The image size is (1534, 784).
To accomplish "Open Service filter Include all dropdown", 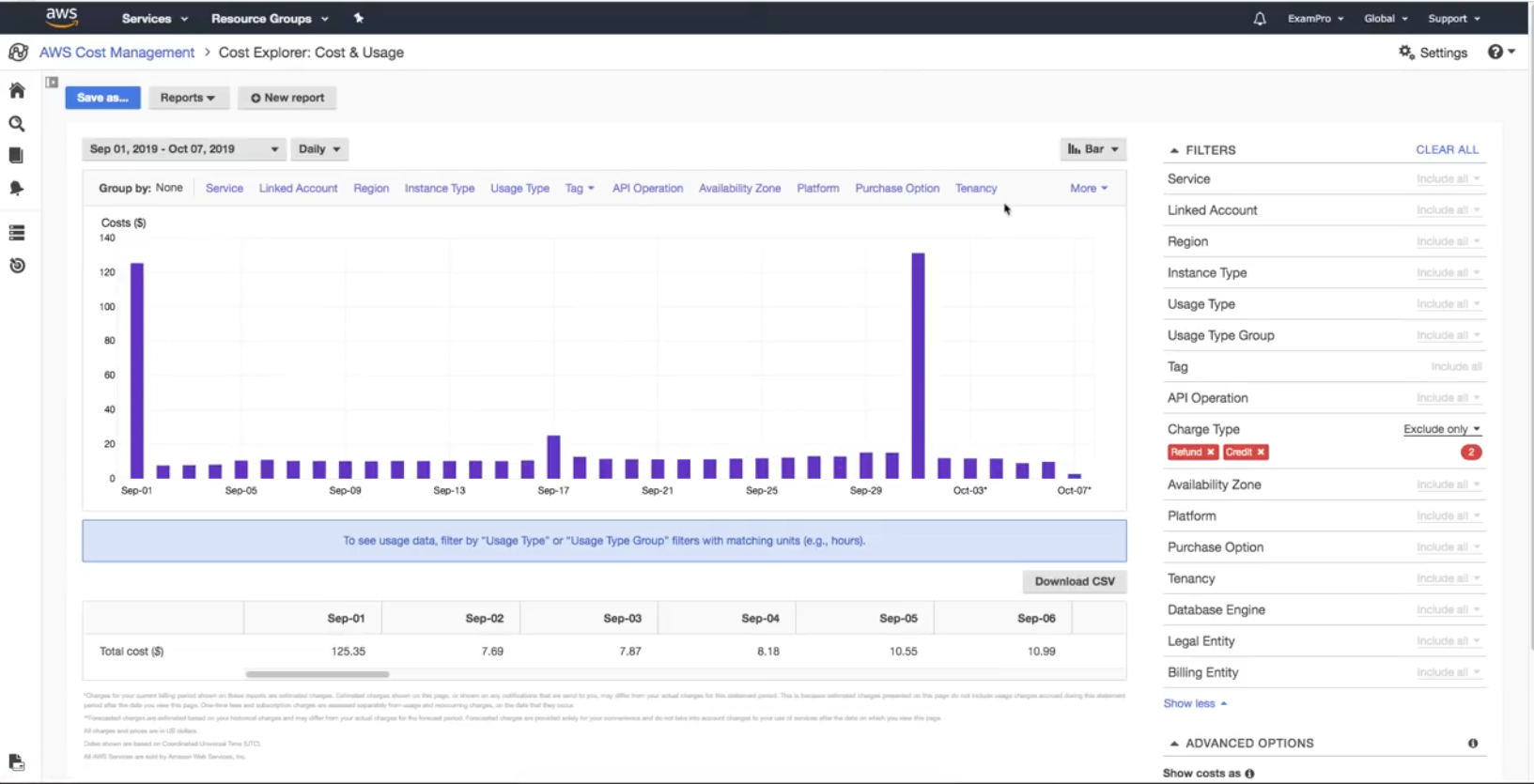I will coord(1449,179).
